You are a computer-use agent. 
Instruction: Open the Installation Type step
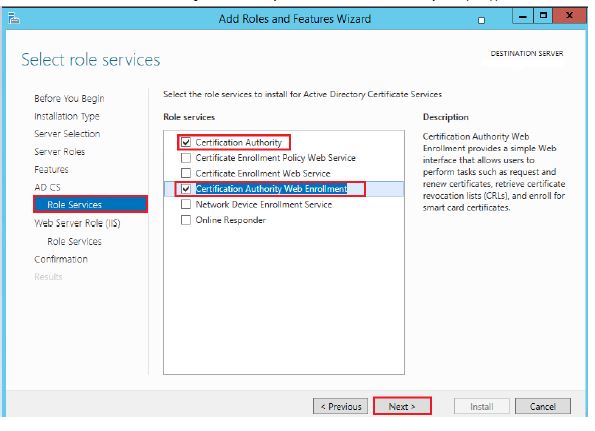[67, 116]
